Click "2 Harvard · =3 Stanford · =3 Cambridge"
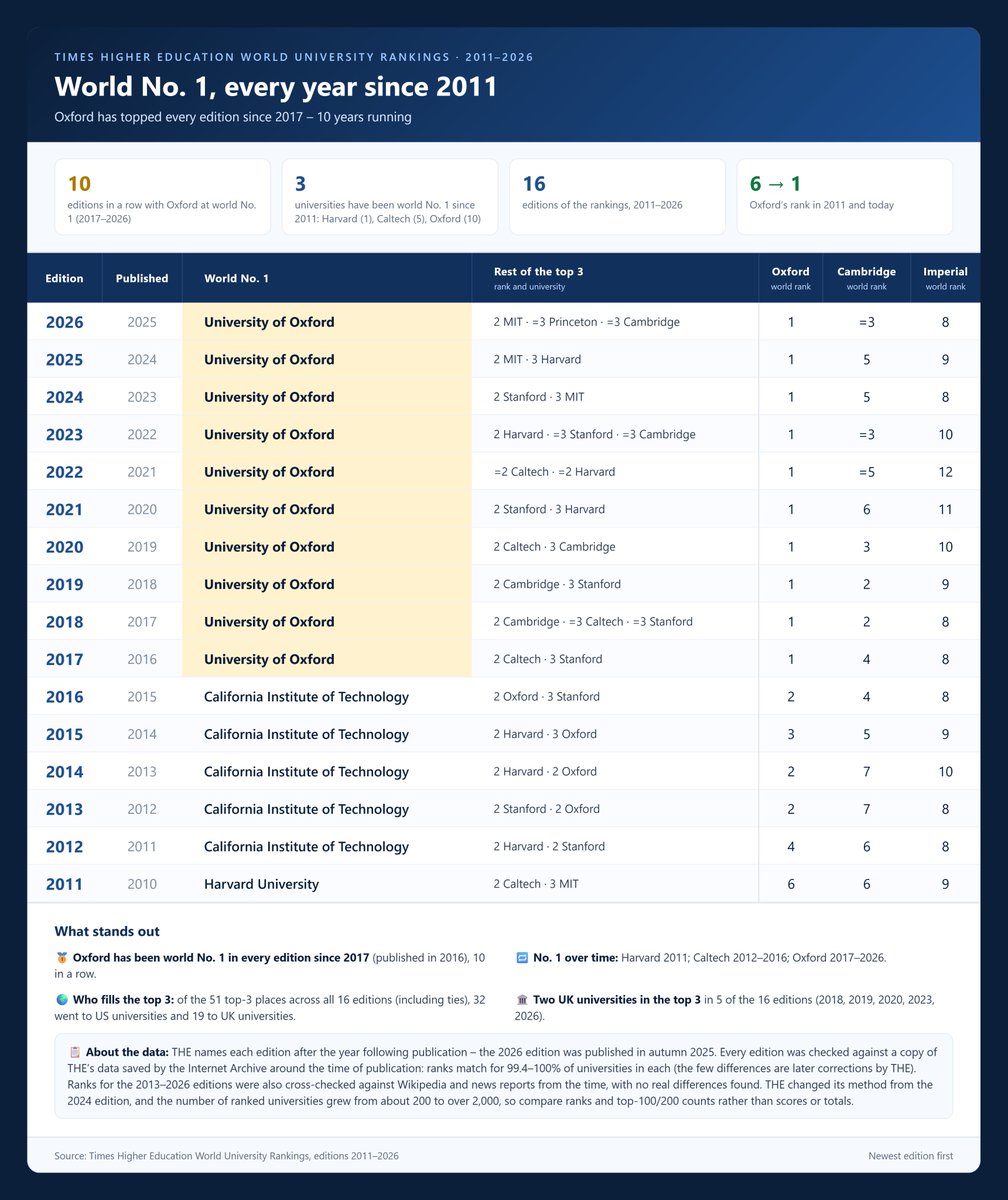 (x=595, y=435)
